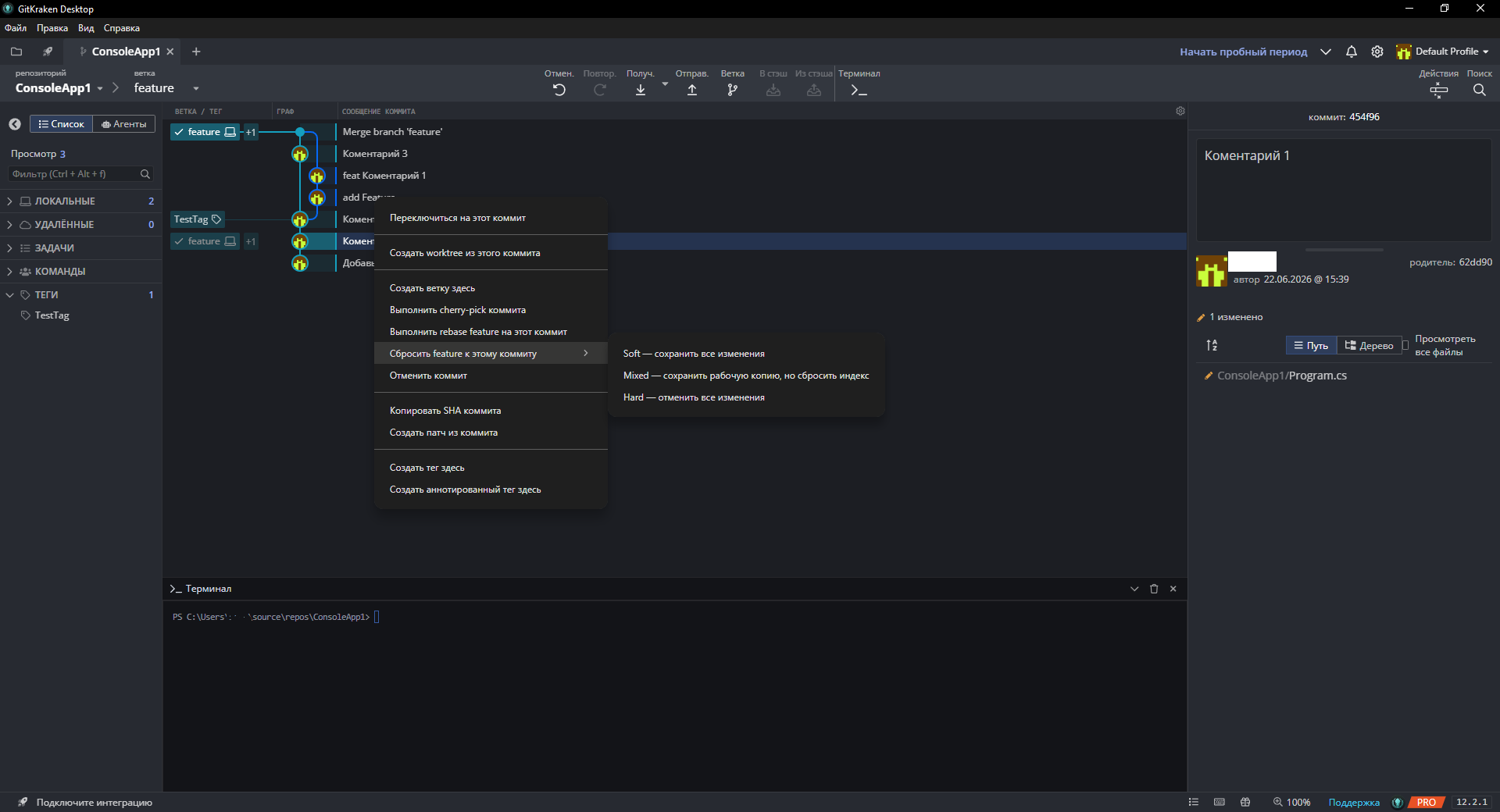Click the list icon in status bar

click(x=1194, y=802)
